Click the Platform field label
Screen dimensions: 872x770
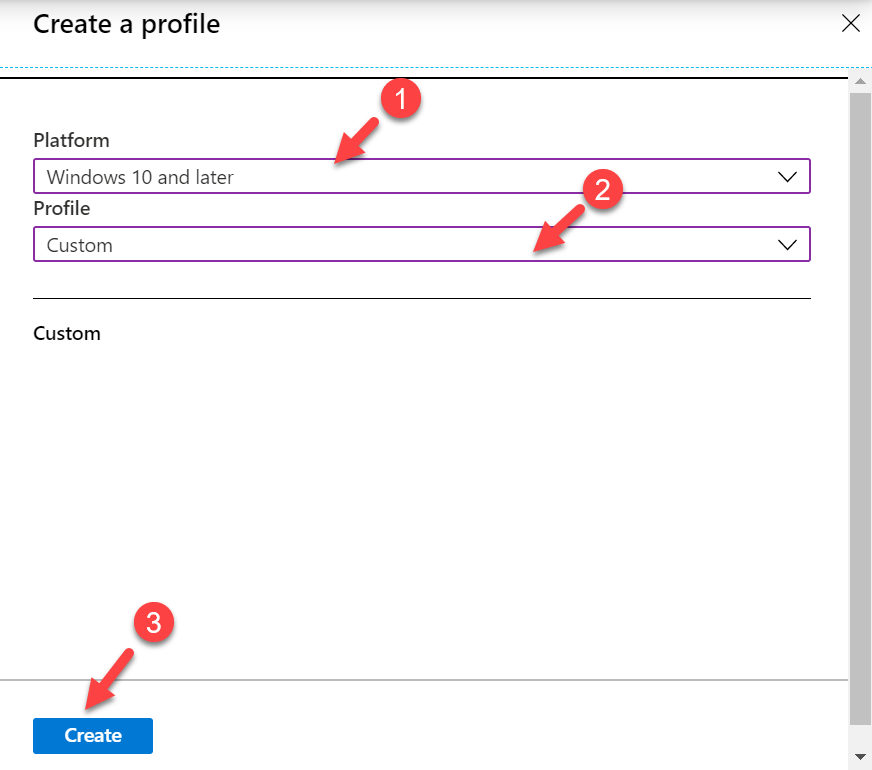[x=71, y=140]
